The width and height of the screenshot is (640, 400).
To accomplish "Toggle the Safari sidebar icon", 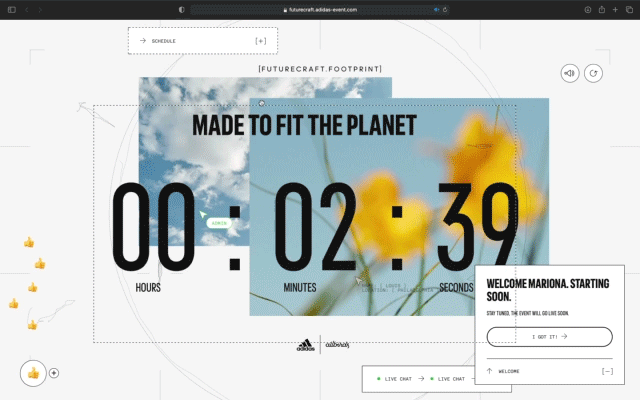I will (x=12, y=10).
